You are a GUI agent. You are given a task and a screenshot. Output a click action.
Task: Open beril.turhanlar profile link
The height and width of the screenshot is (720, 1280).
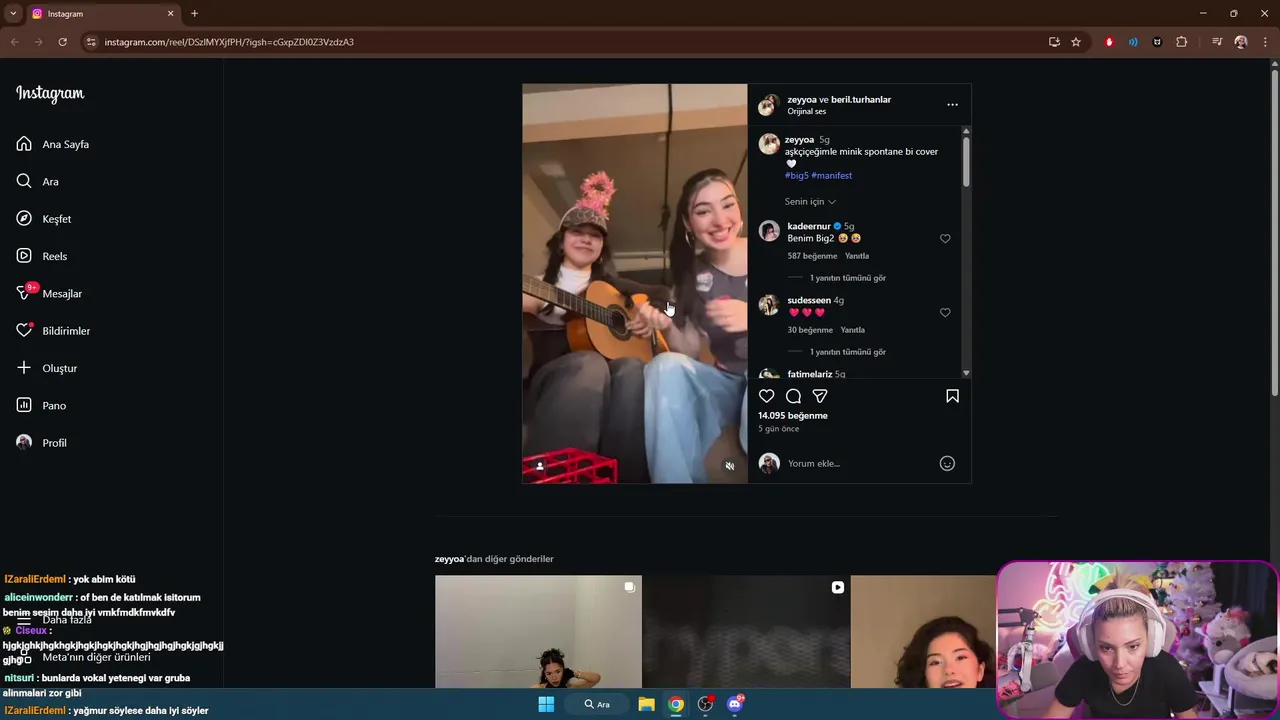pyautogui.click(x=861, y=100)
